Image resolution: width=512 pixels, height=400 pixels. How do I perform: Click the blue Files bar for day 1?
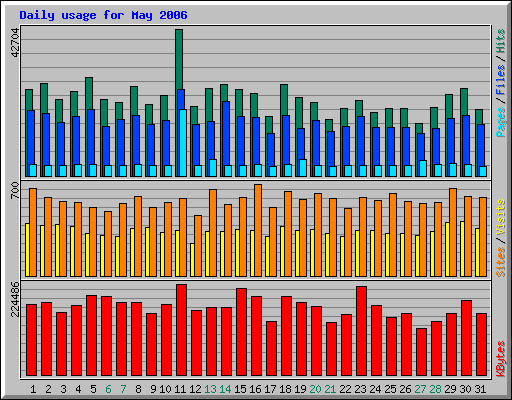point(31,137)
